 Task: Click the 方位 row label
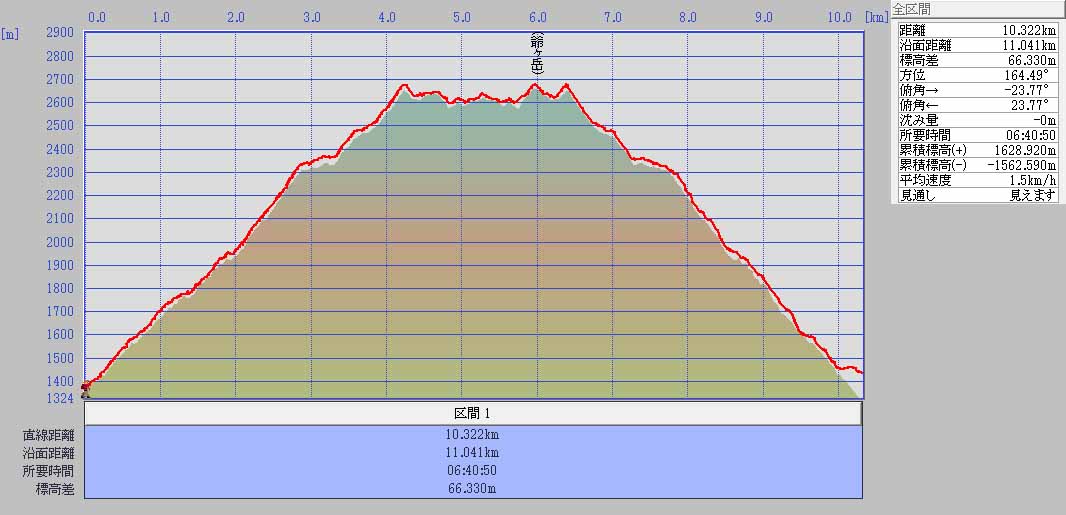pos(912,75)
